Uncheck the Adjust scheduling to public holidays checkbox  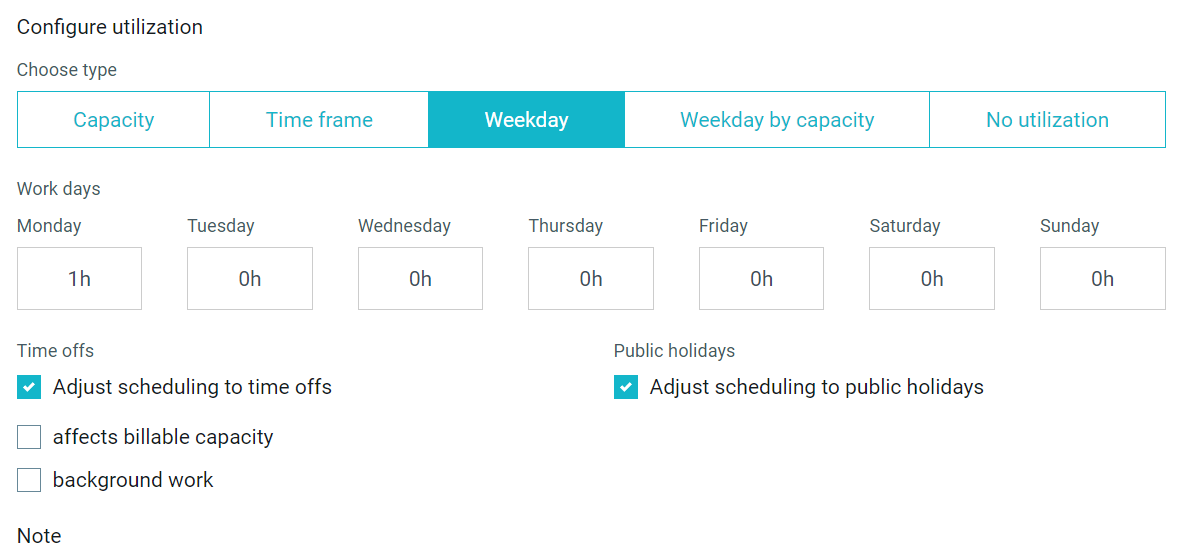click(x=626, y=387)
